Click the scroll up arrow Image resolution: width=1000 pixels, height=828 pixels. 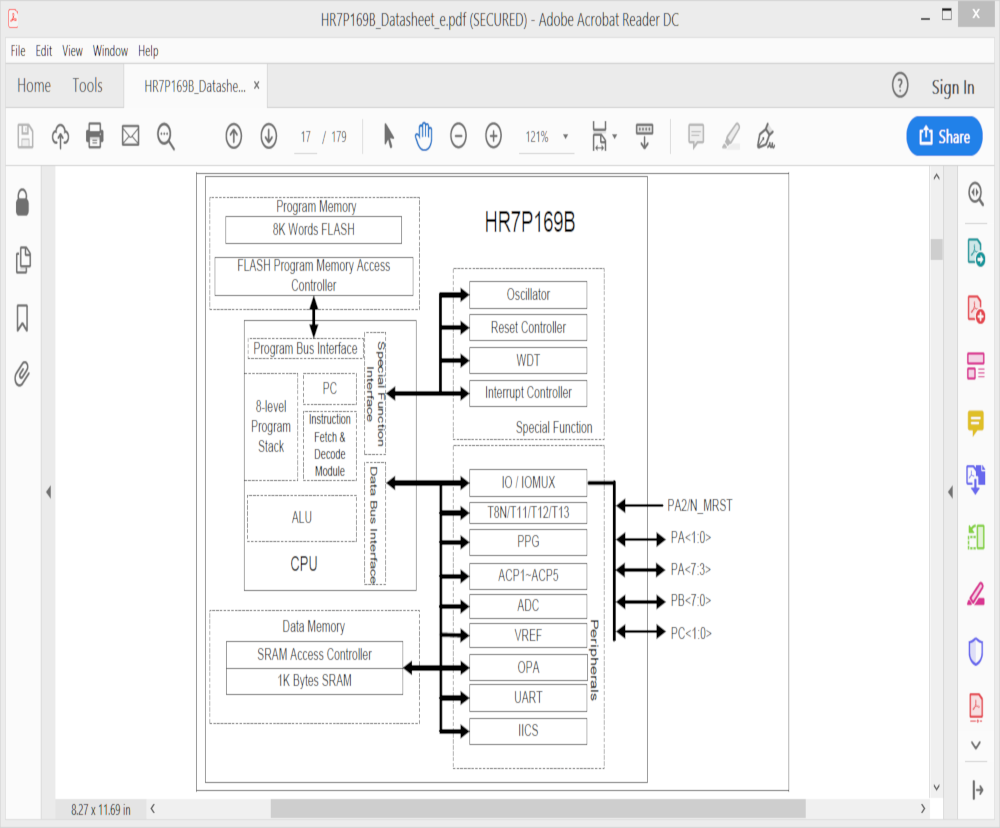tap(936, 177)
